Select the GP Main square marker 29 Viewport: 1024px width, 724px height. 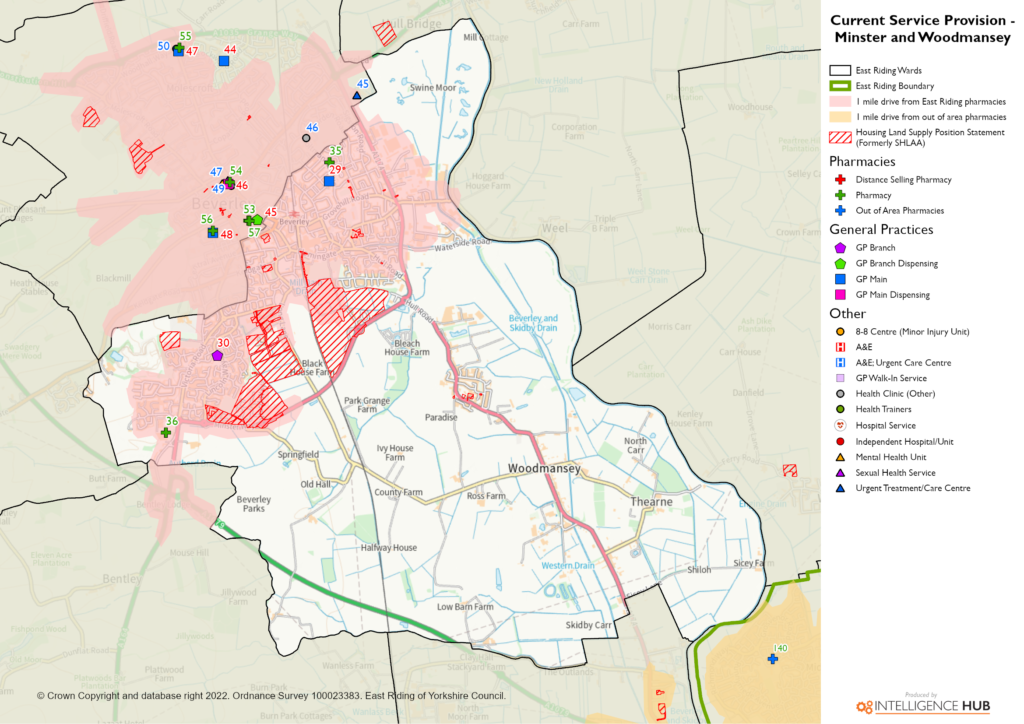tap(328, 181)
